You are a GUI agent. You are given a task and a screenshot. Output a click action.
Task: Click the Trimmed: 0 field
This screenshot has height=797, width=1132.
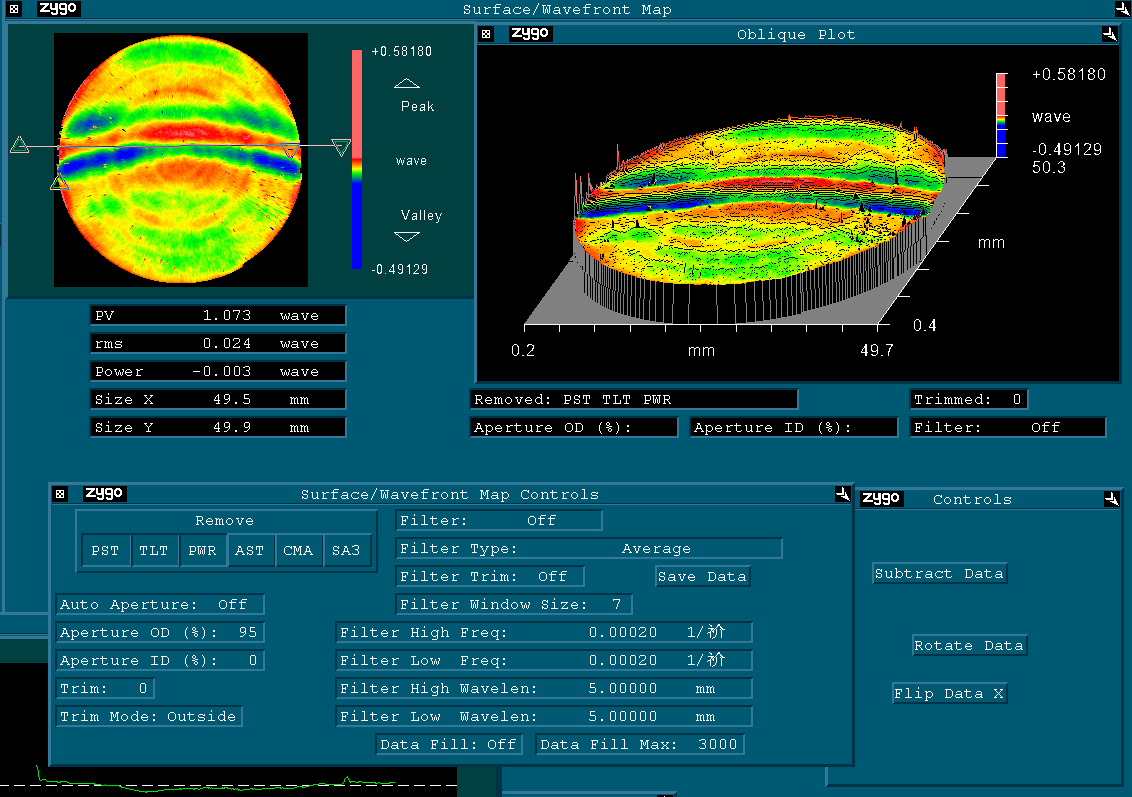coord(968,399)
